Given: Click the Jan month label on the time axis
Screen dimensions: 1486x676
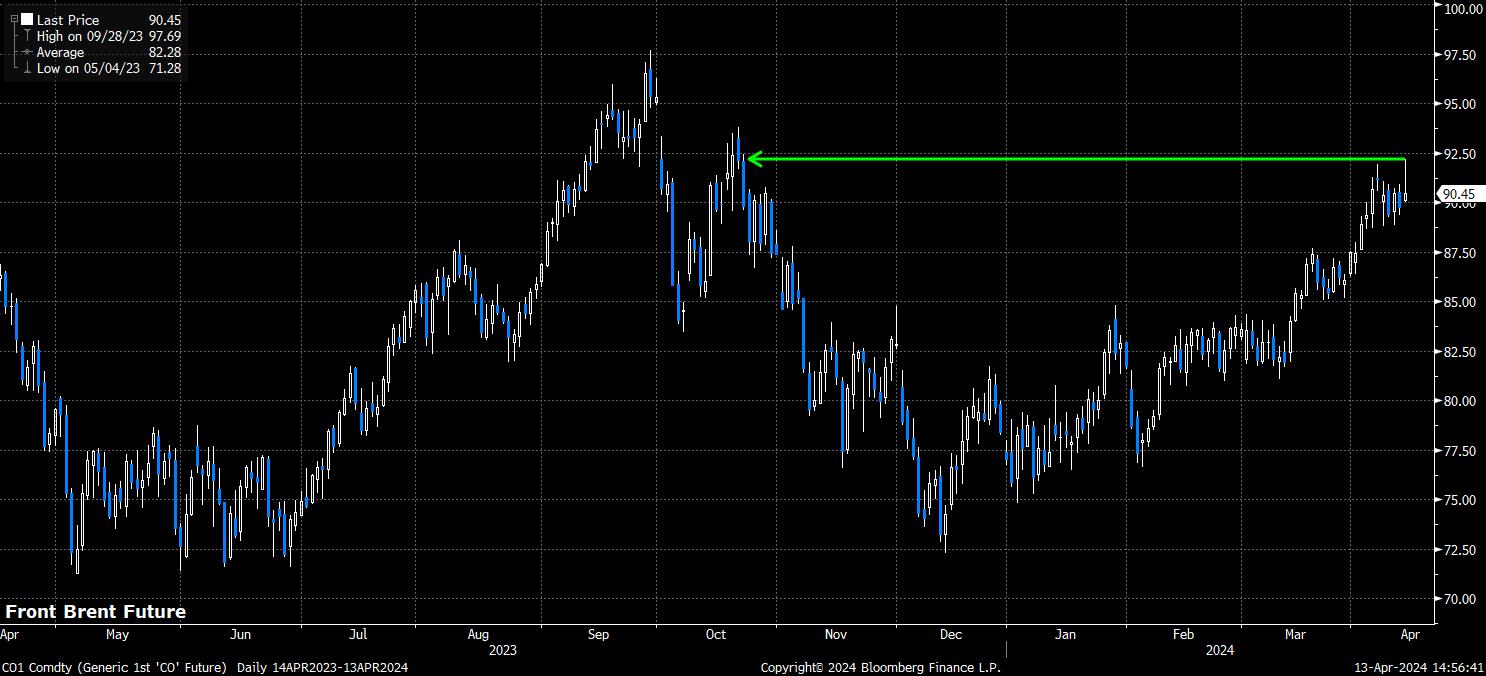Looking at the screenshot, I should [x=1066, y=634].
